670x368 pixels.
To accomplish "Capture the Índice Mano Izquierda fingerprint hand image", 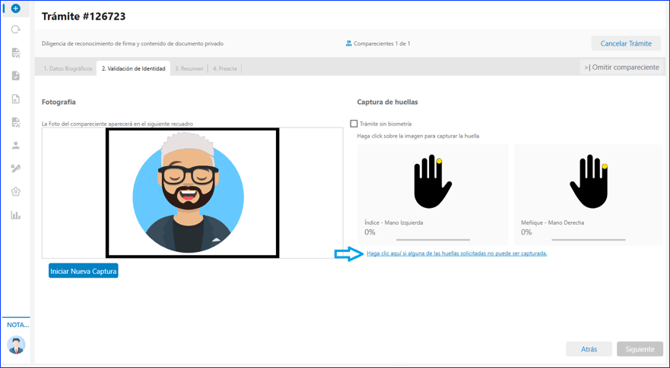I will click(432, 182).
